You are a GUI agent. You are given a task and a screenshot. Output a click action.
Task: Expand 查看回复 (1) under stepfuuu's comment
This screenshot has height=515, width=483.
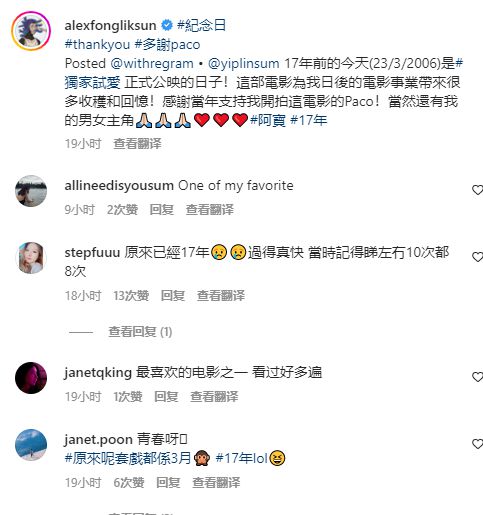click(x=140, y=332)
